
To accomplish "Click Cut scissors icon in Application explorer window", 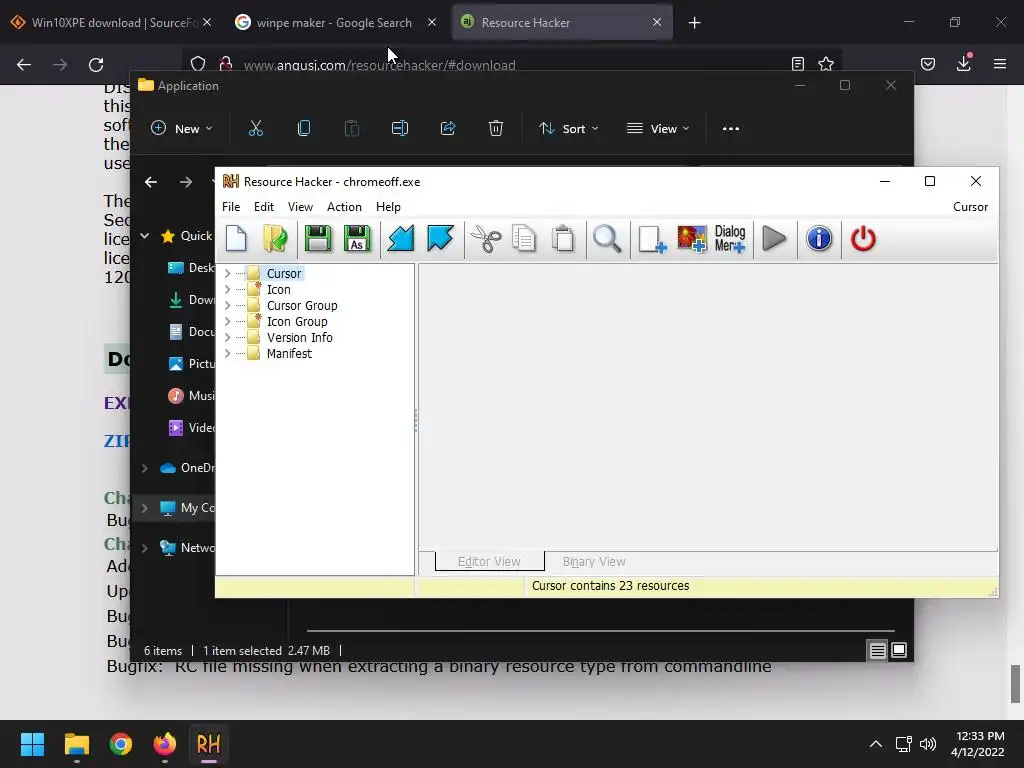I will point(256,129).
